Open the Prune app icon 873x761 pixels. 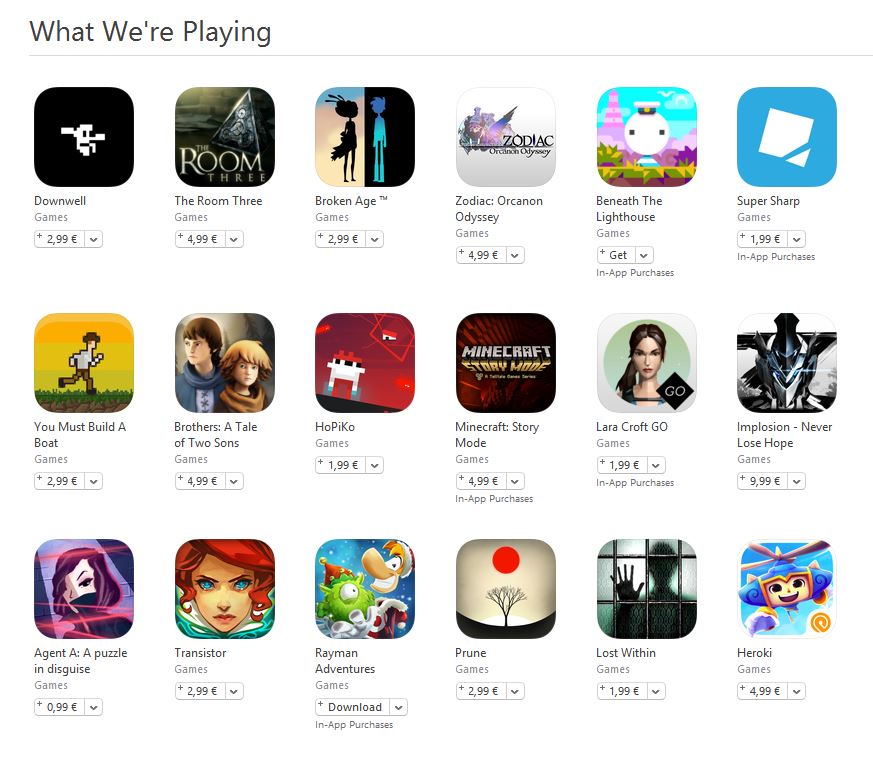[506, 589]
